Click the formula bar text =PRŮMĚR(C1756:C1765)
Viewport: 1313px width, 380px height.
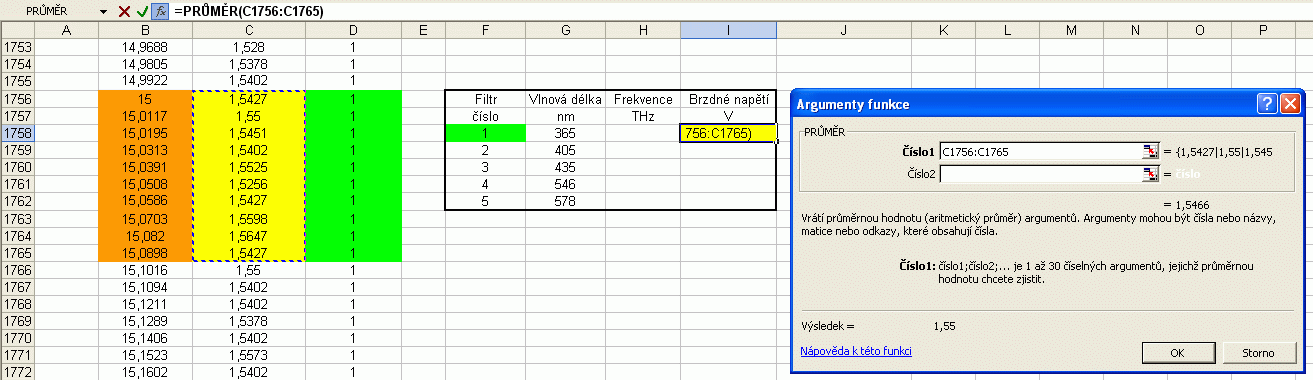[x=248, y=11]
